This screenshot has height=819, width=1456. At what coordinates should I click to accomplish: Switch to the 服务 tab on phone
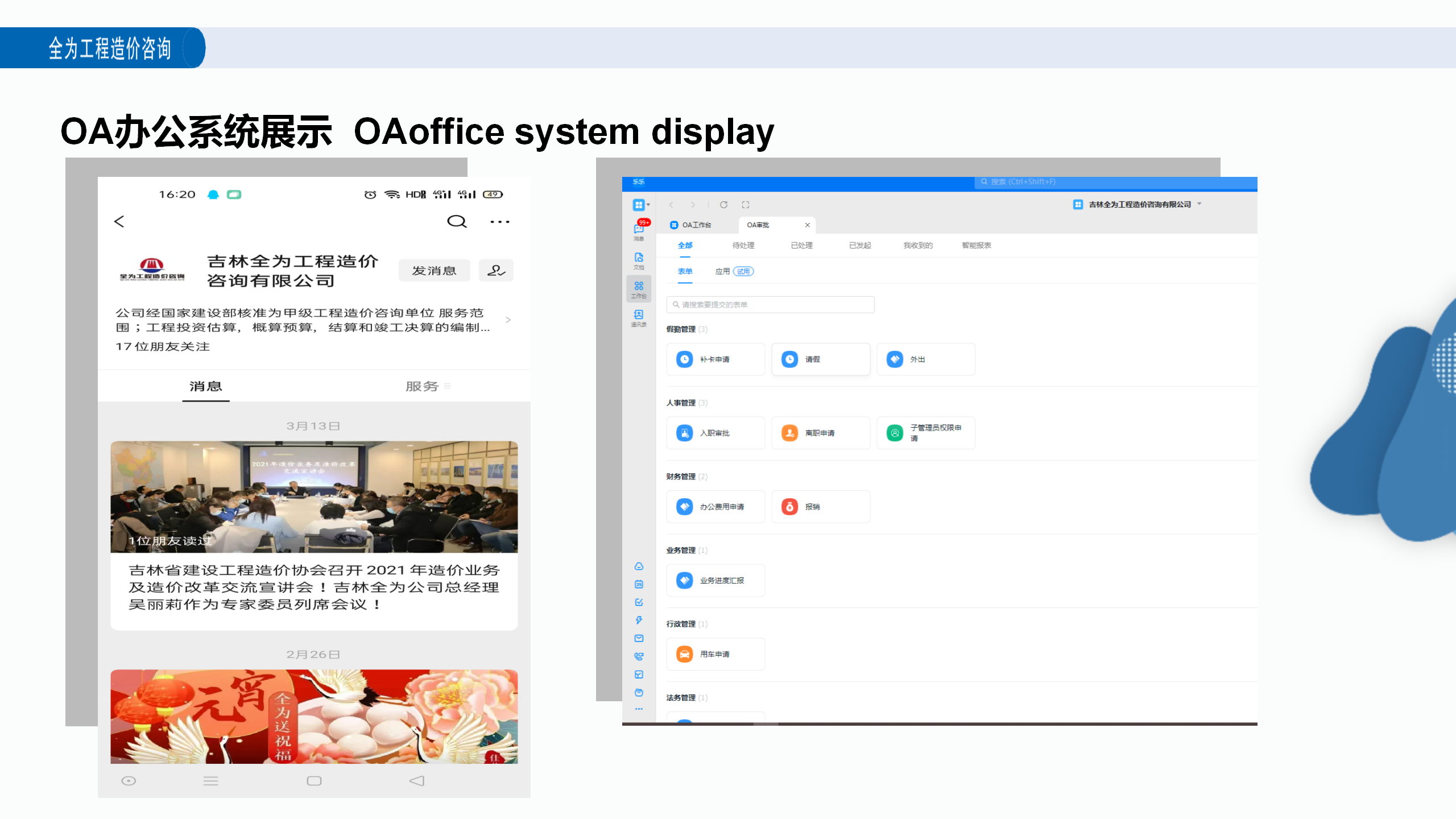pos(422,386)
